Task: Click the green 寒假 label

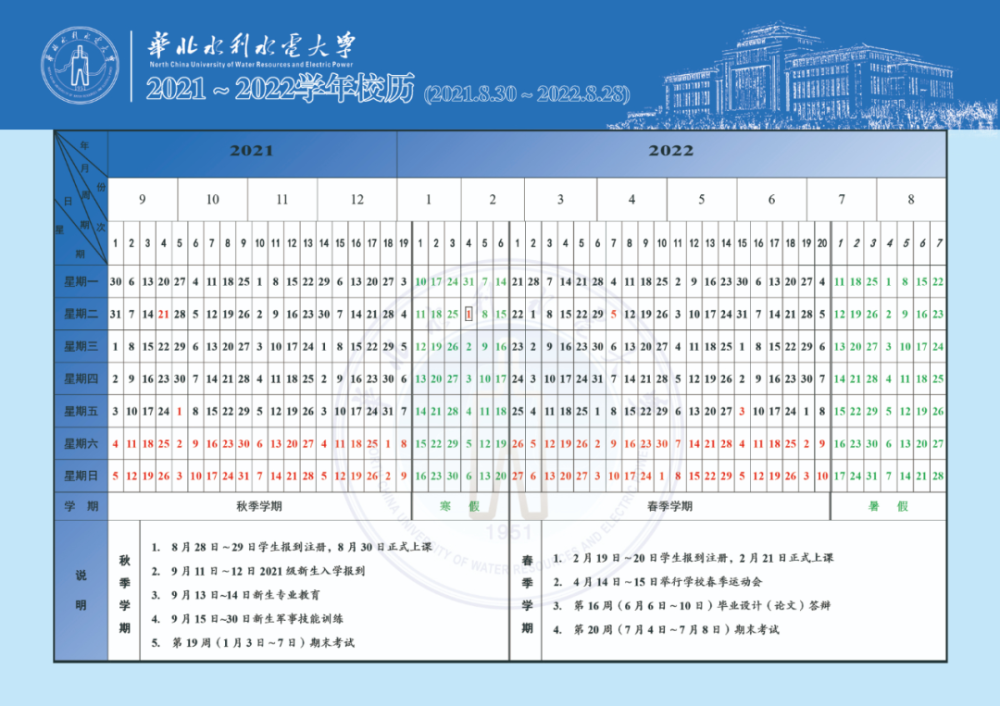Action: (x=460, y=506)
